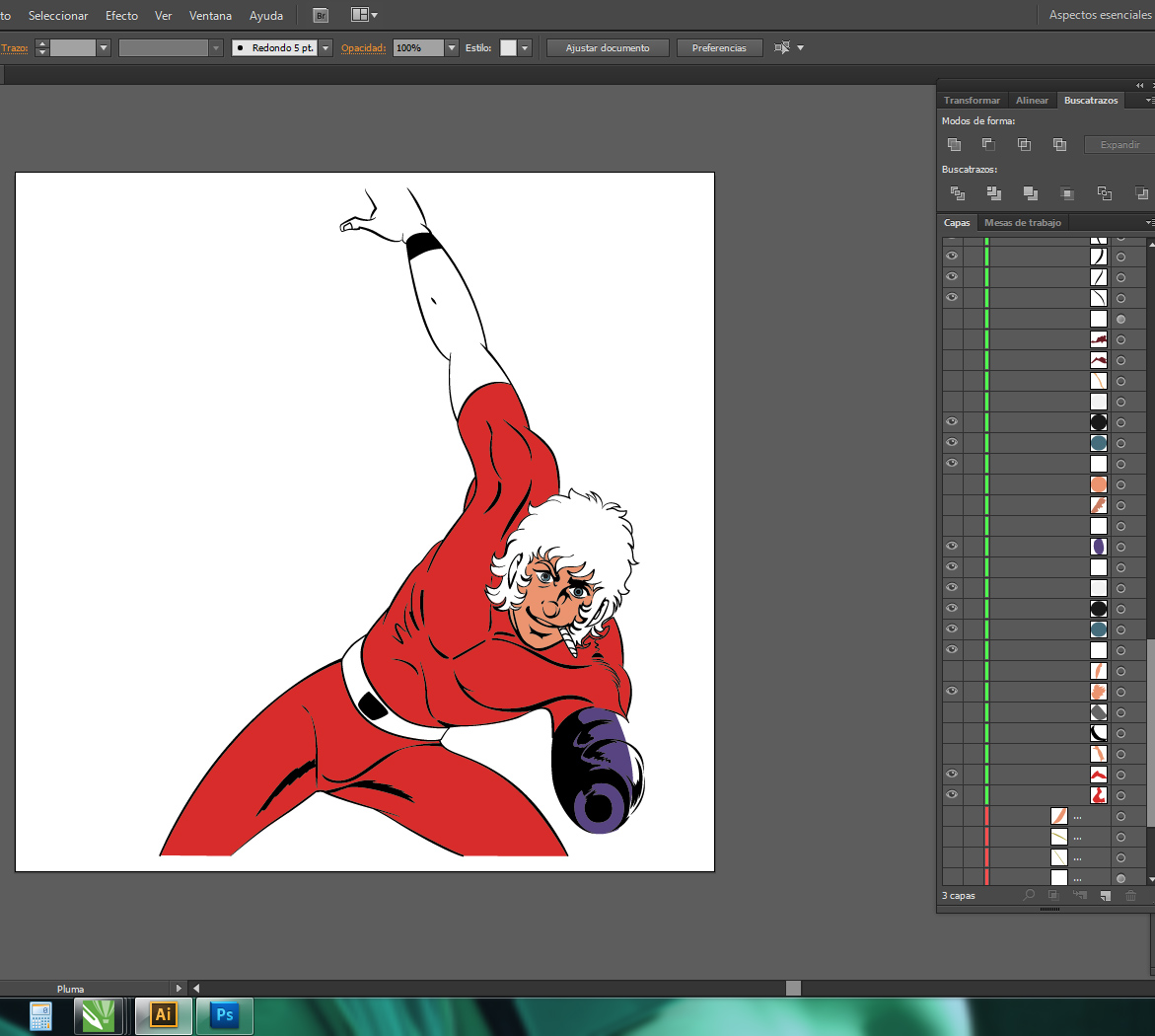Click the icon beside the Preferencias button

tap(782, 48)
